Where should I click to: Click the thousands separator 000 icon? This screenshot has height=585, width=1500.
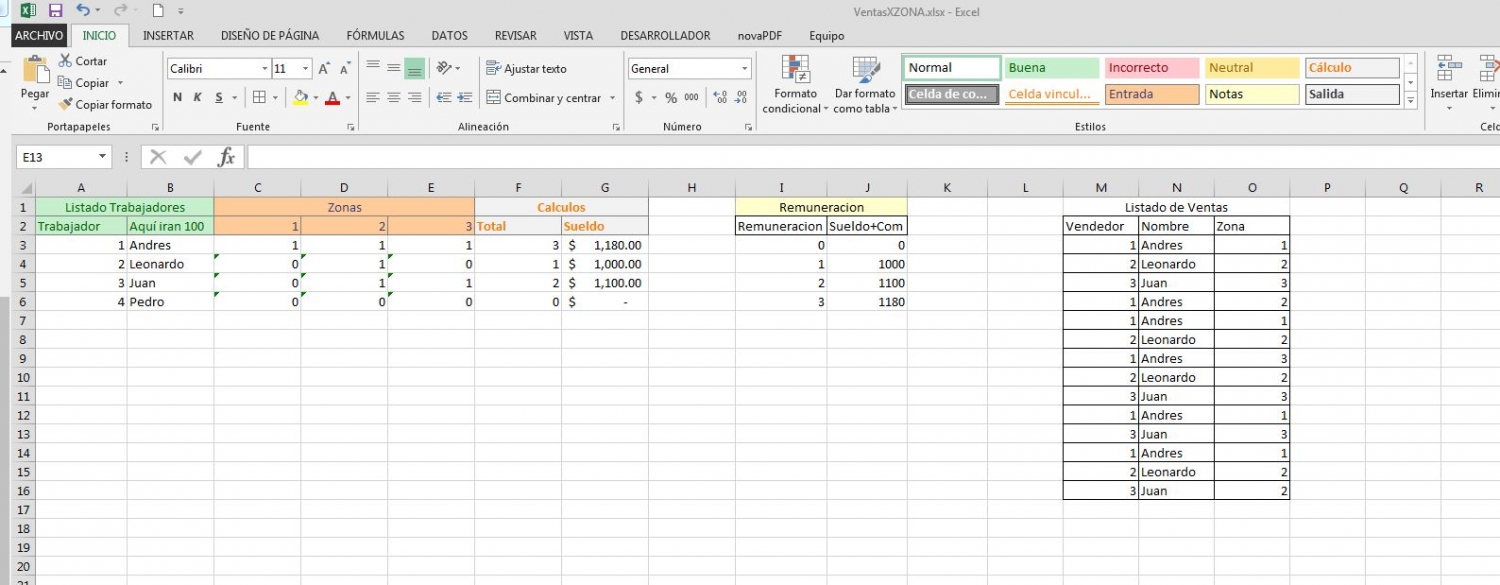pos(692,98)
